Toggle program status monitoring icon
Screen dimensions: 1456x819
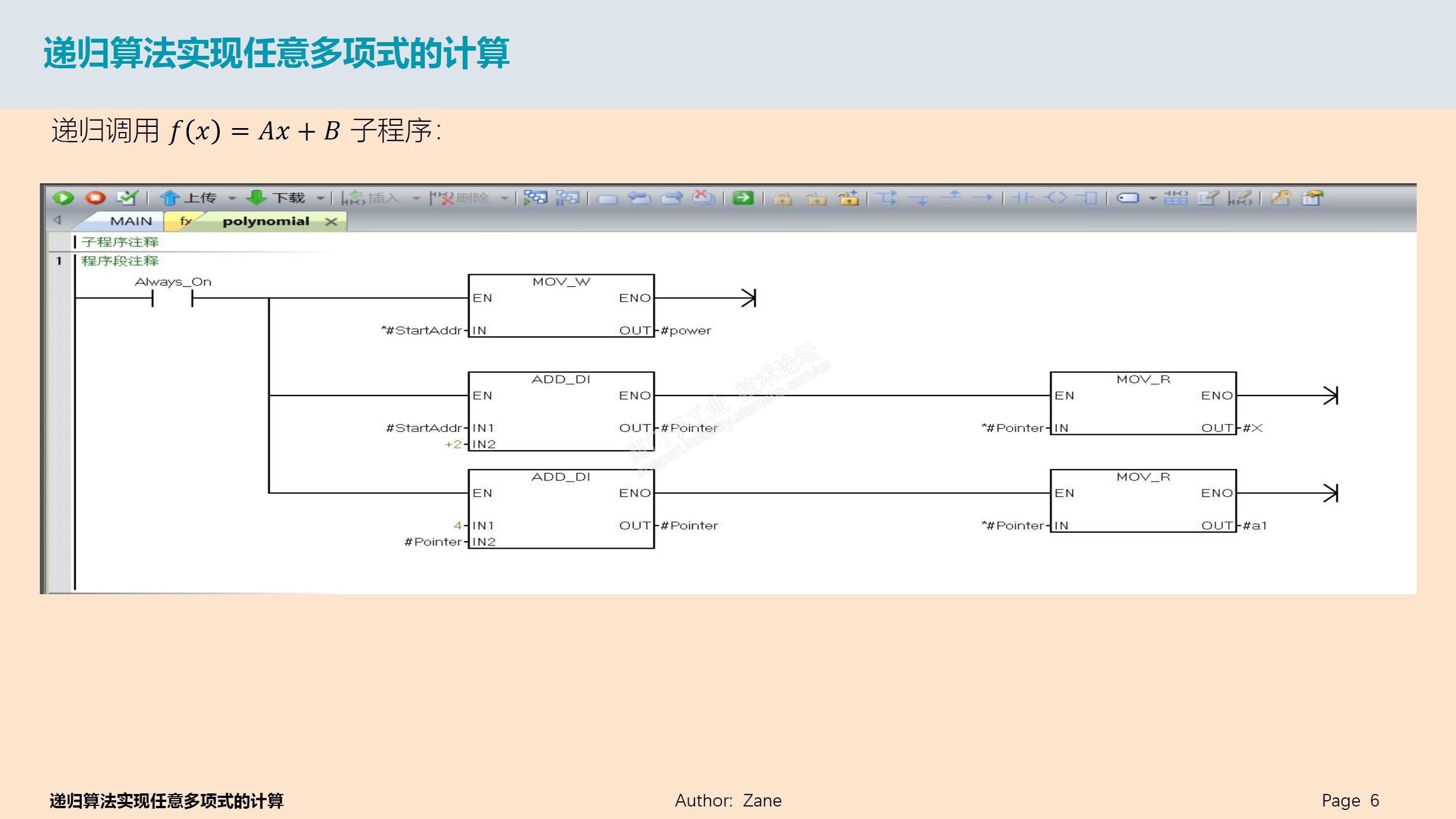(x=534, y=198)
